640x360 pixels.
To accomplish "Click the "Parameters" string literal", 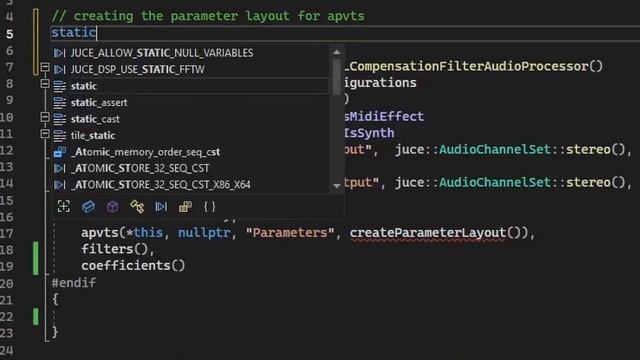I will [290, 233].
